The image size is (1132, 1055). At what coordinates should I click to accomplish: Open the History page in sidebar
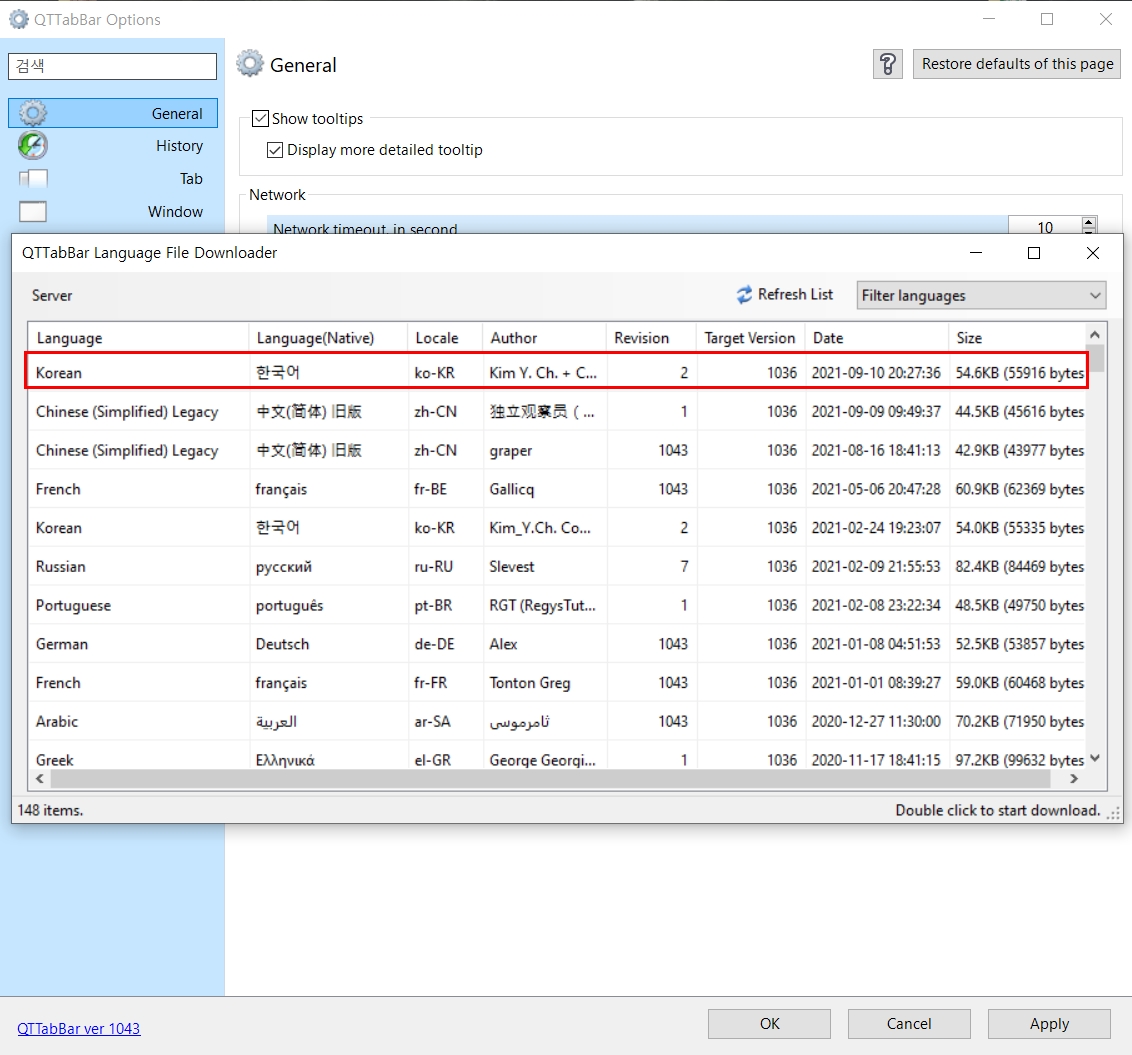113,146
